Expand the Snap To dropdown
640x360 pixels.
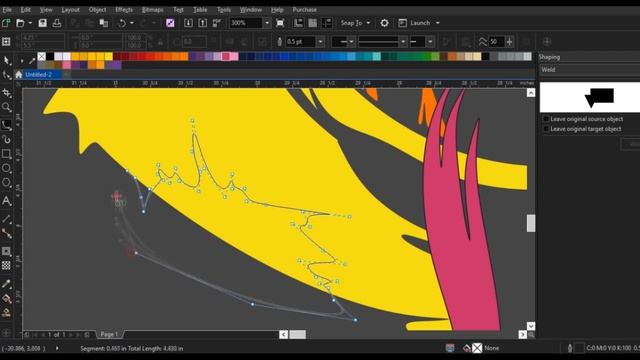368,23
